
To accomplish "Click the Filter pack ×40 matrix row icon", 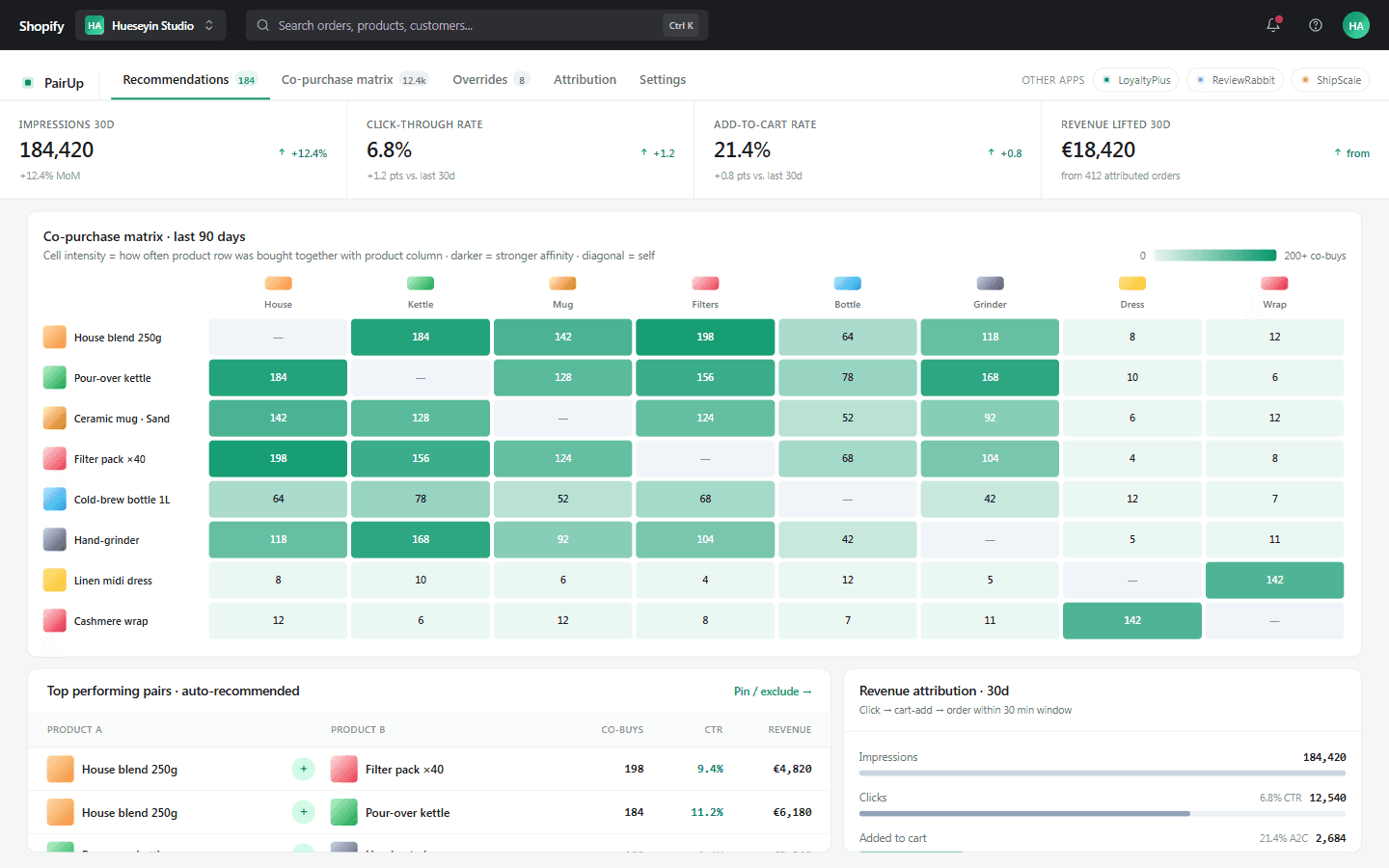I will tap(55, 459).
